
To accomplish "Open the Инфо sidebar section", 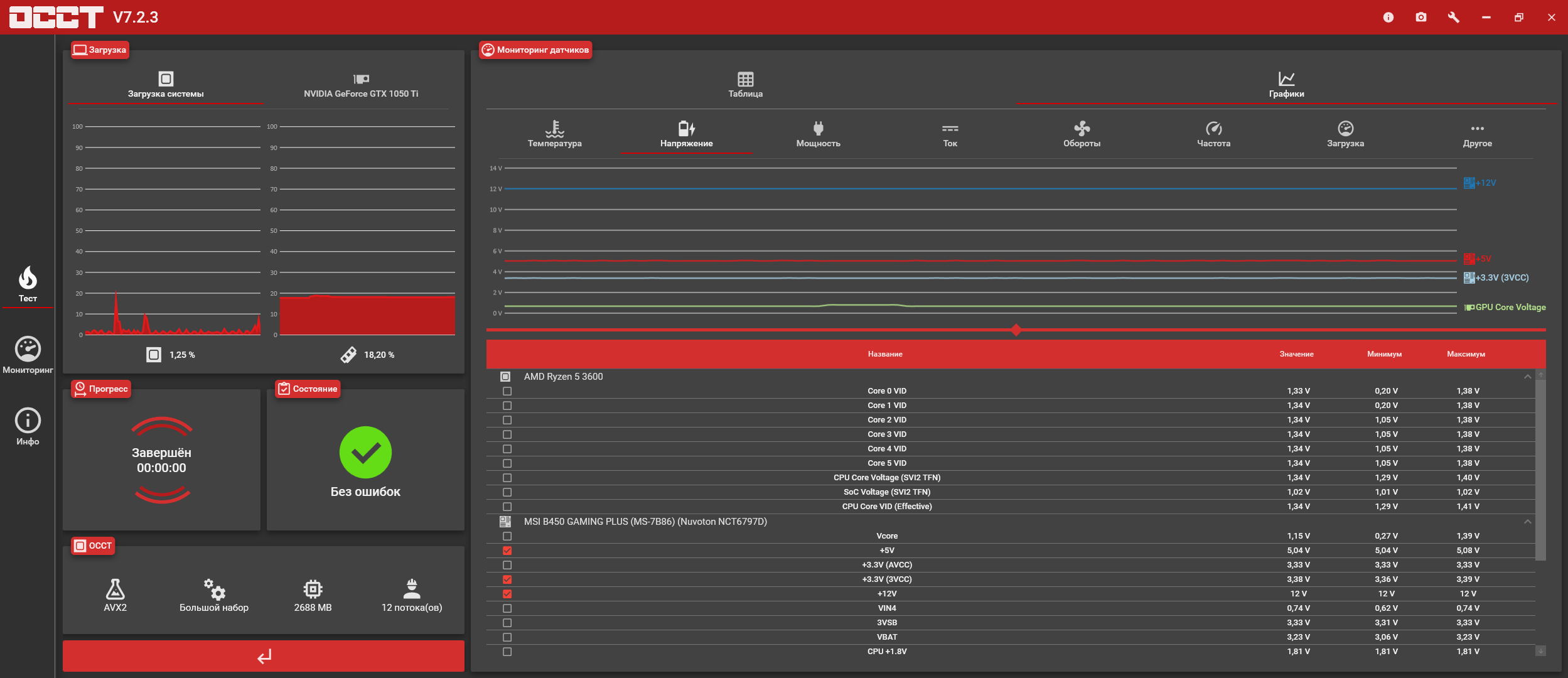I will point(28,427).
